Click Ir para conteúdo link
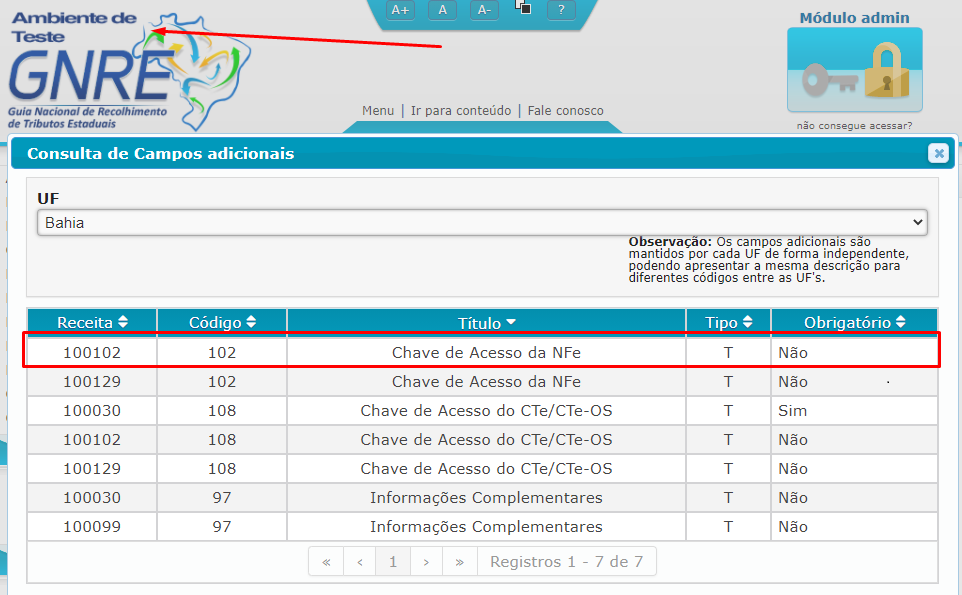962x595 pixels. point(461,110)
